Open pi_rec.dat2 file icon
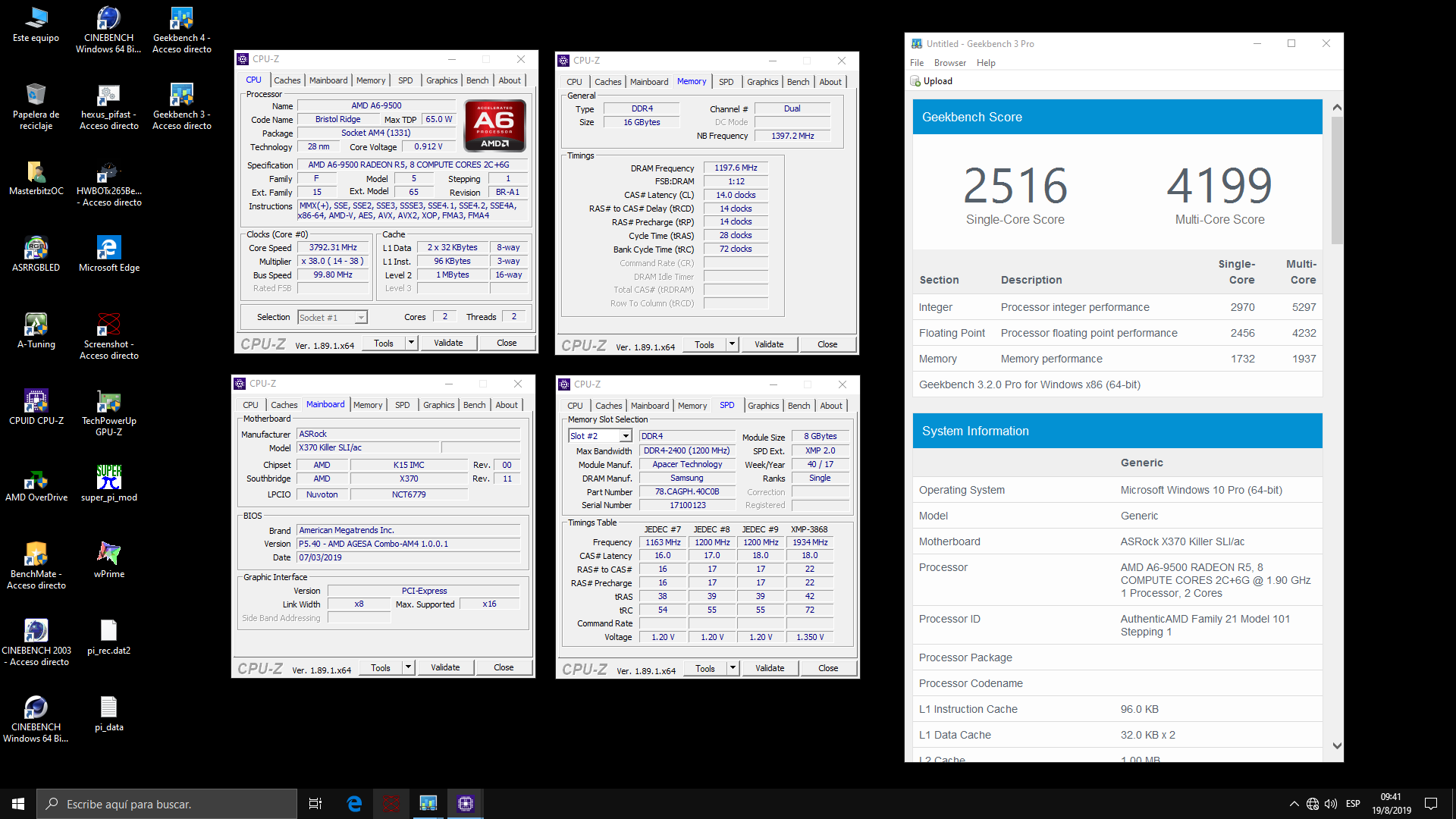 (108, 637)
